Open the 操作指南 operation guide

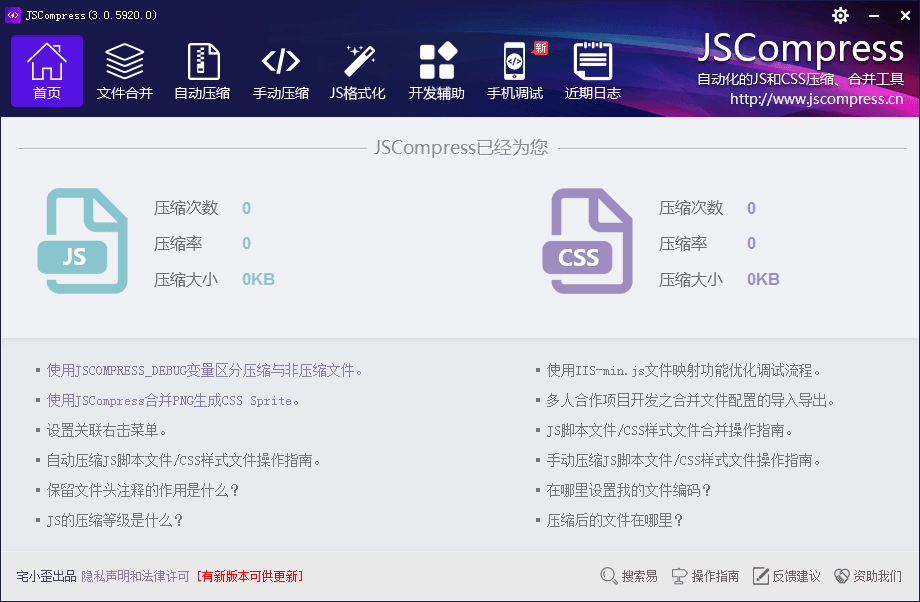coord(705,576)
